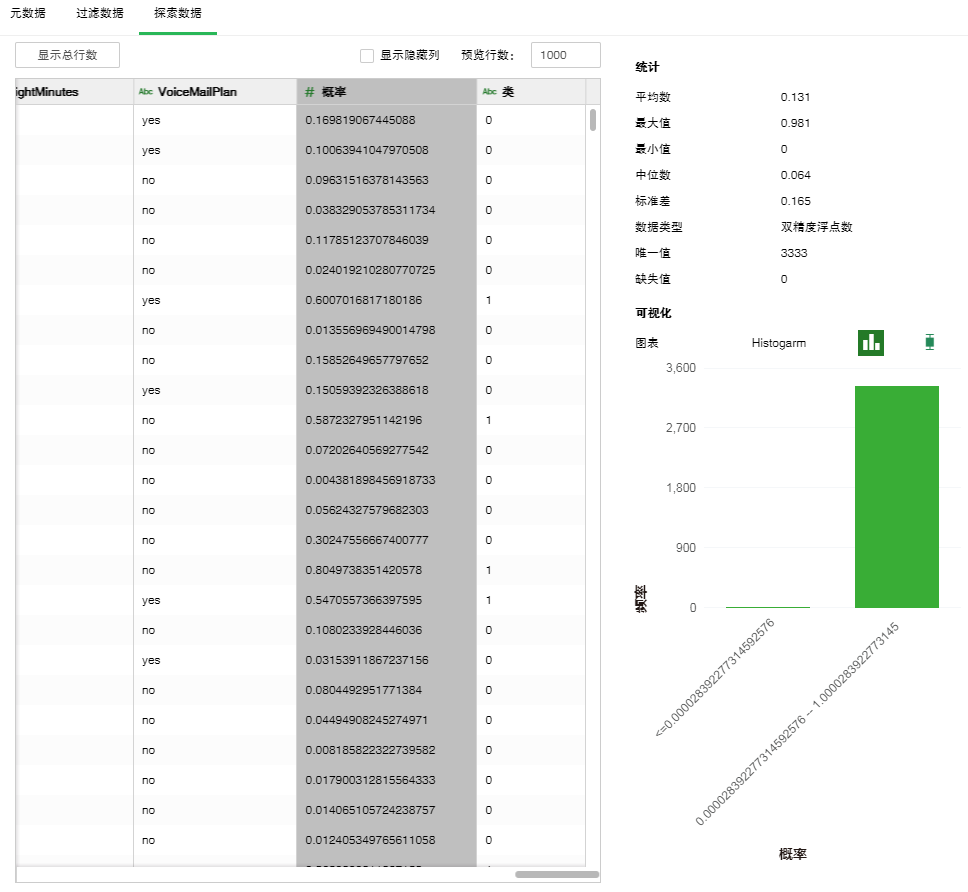The width and height of the screenshot is (968, 892).
Task: Select the histogram chart icon
Action: [x=871, y=342]
